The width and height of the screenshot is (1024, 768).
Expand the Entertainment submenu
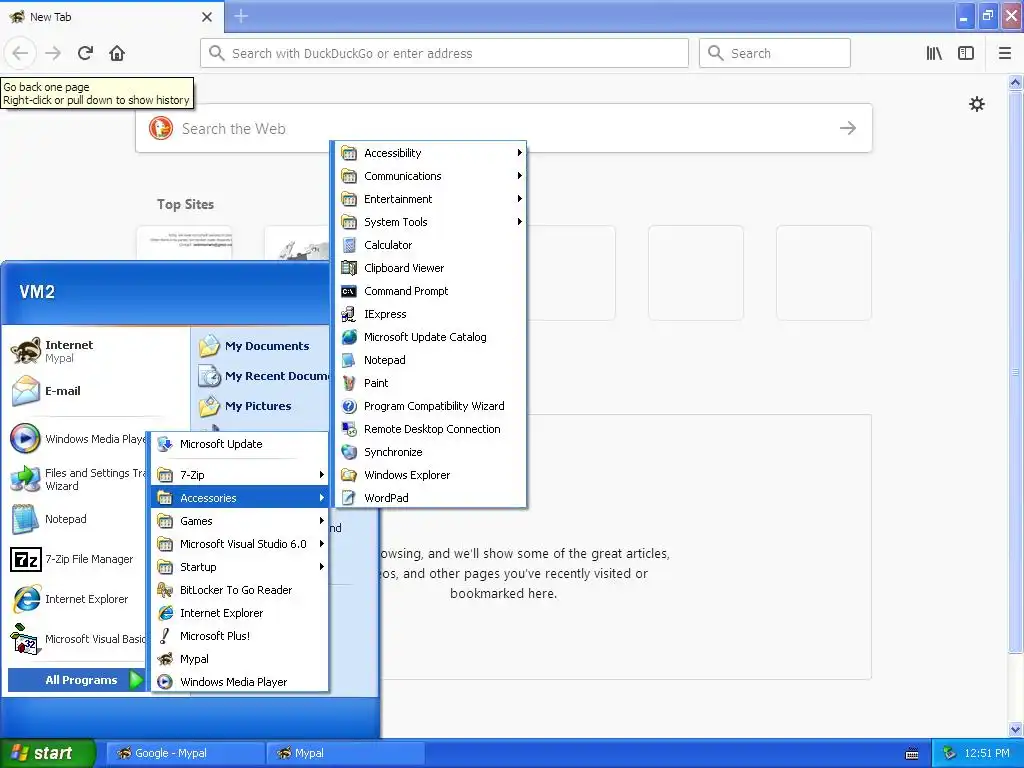pyautogui.click(x=430, y=199)
